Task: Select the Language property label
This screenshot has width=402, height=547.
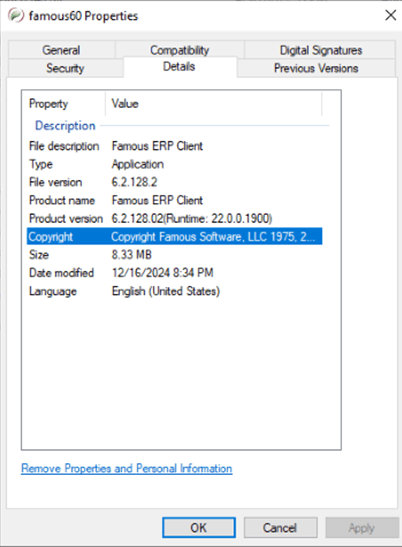Action: [x=53, y=291]
